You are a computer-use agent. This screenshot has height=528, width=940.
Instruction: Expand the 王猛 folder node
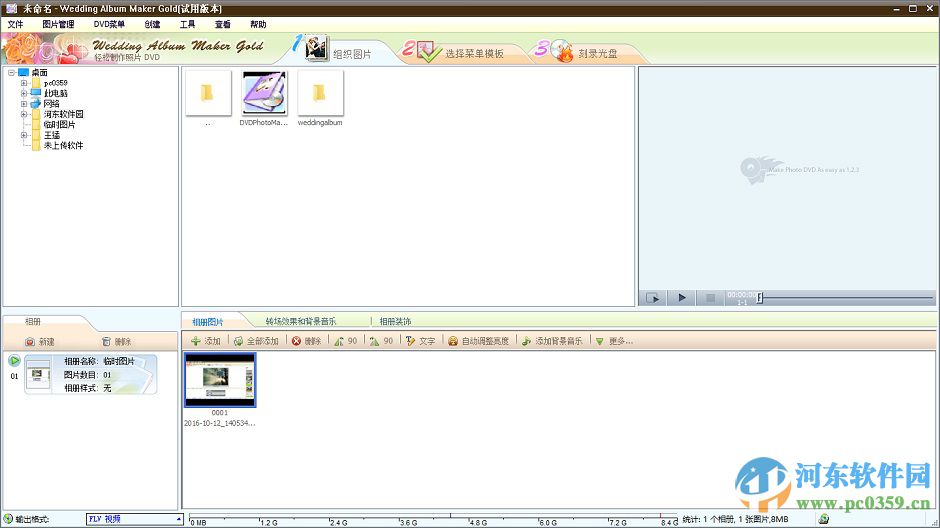tap(23, 135)
